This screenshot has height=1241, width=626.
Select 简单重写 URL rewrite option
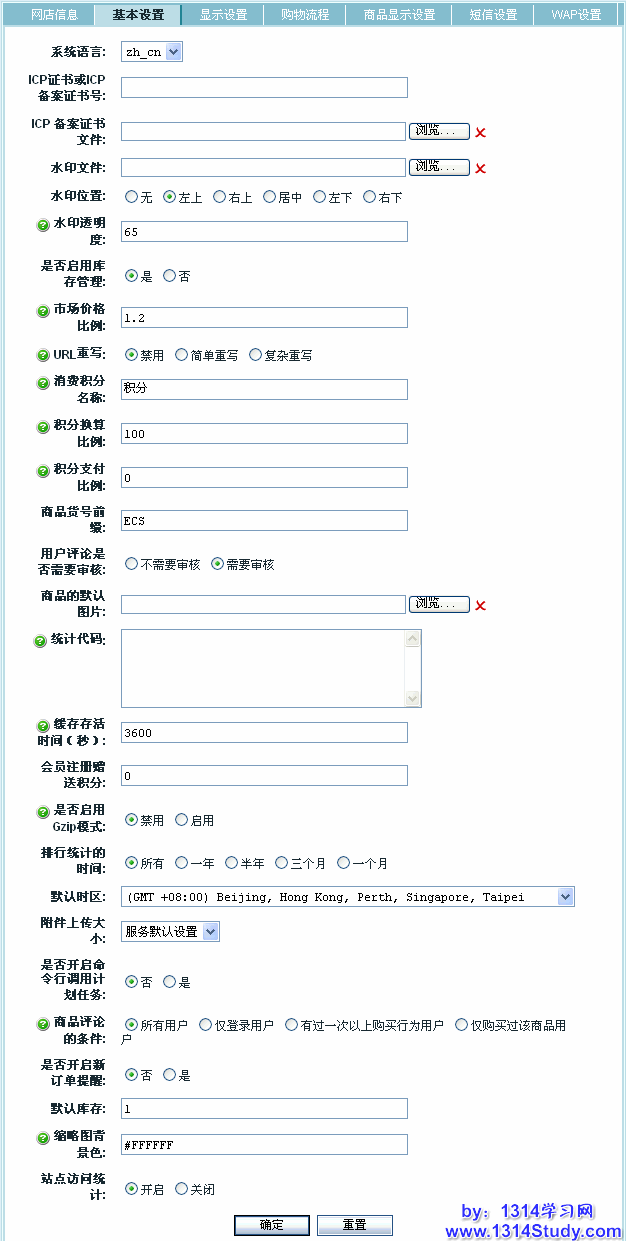181,355
